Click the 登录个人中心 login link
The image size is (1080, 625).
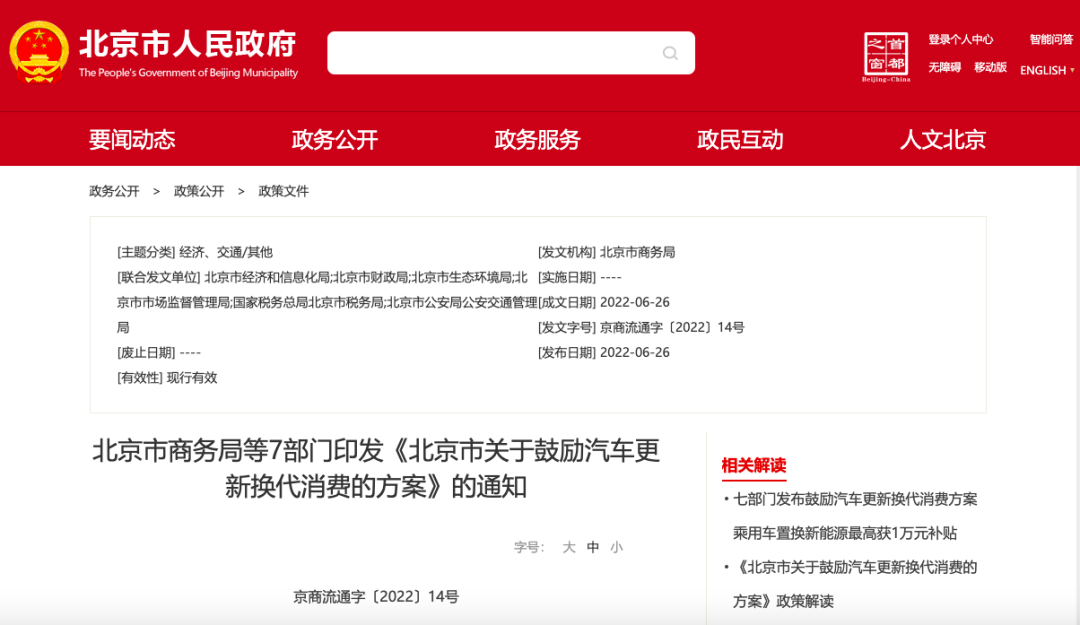[960, 40]
